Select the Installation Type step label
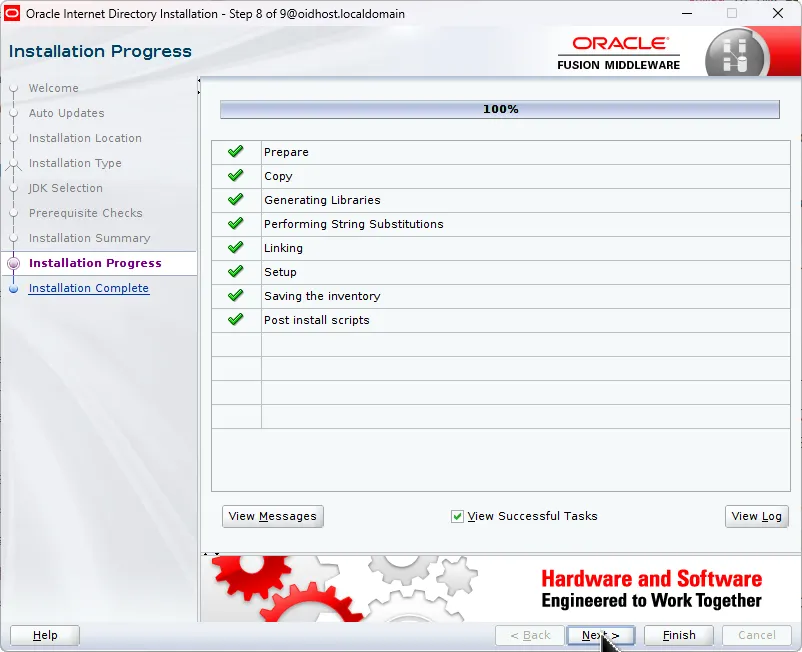 [75, 163]
